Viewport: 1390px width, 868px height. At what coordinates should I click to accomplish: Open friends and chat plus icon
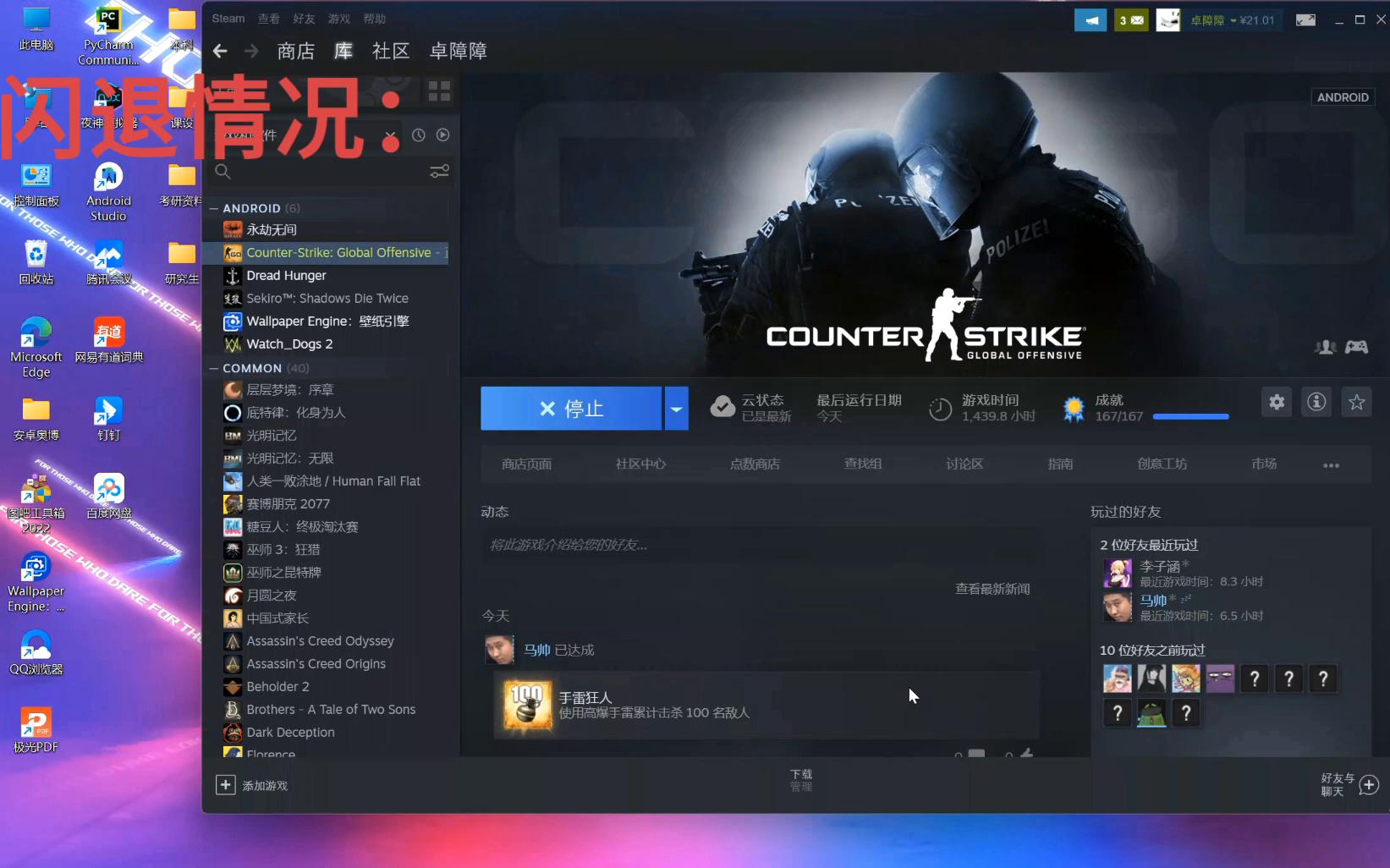tap(1369, 785)
